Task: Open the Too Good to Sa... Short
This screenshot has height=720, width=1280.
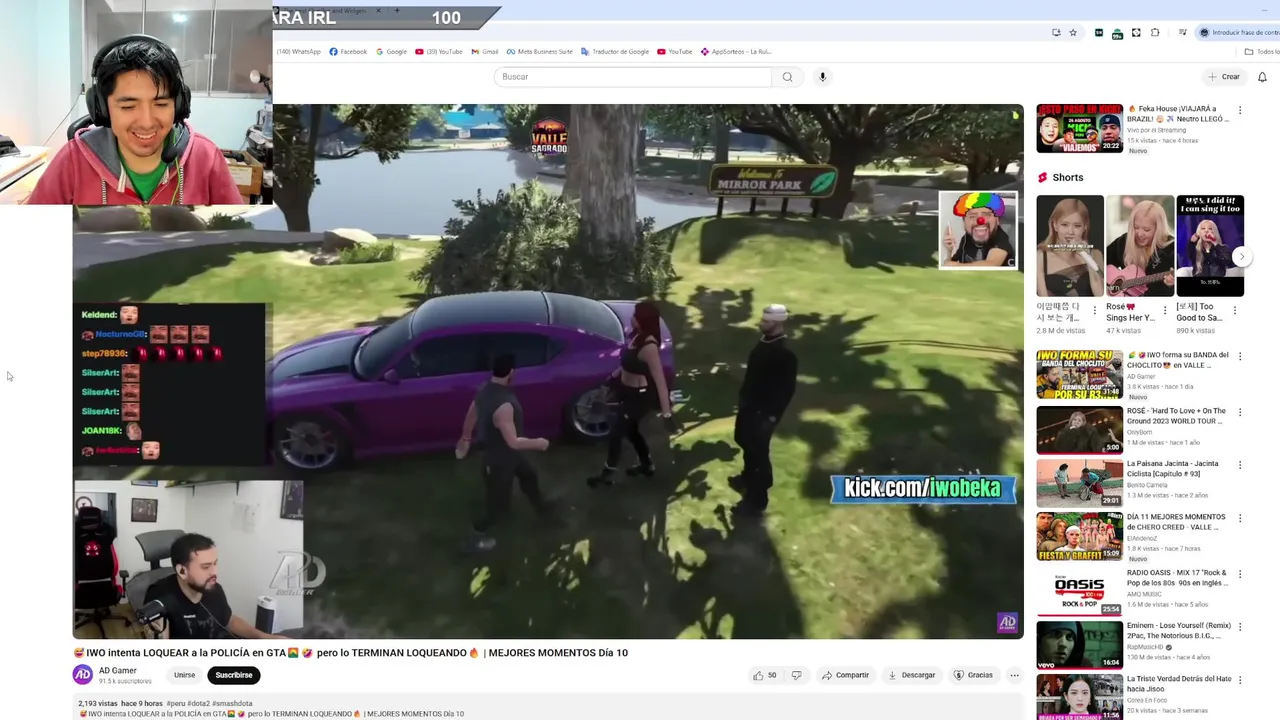Action: coord(1210,246)
